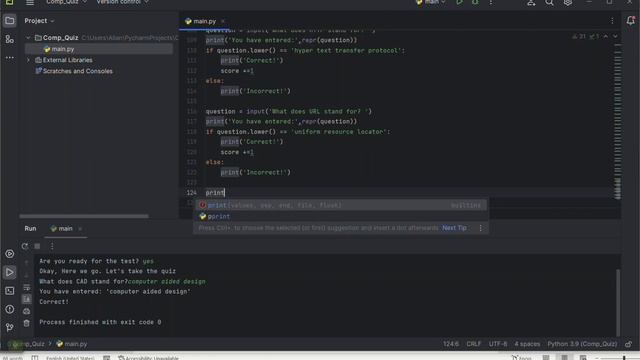The width and height of the screenshot is (640, 360).
Task: Click line position 124:6 in status bar
Action: click(x=451, y=344)
